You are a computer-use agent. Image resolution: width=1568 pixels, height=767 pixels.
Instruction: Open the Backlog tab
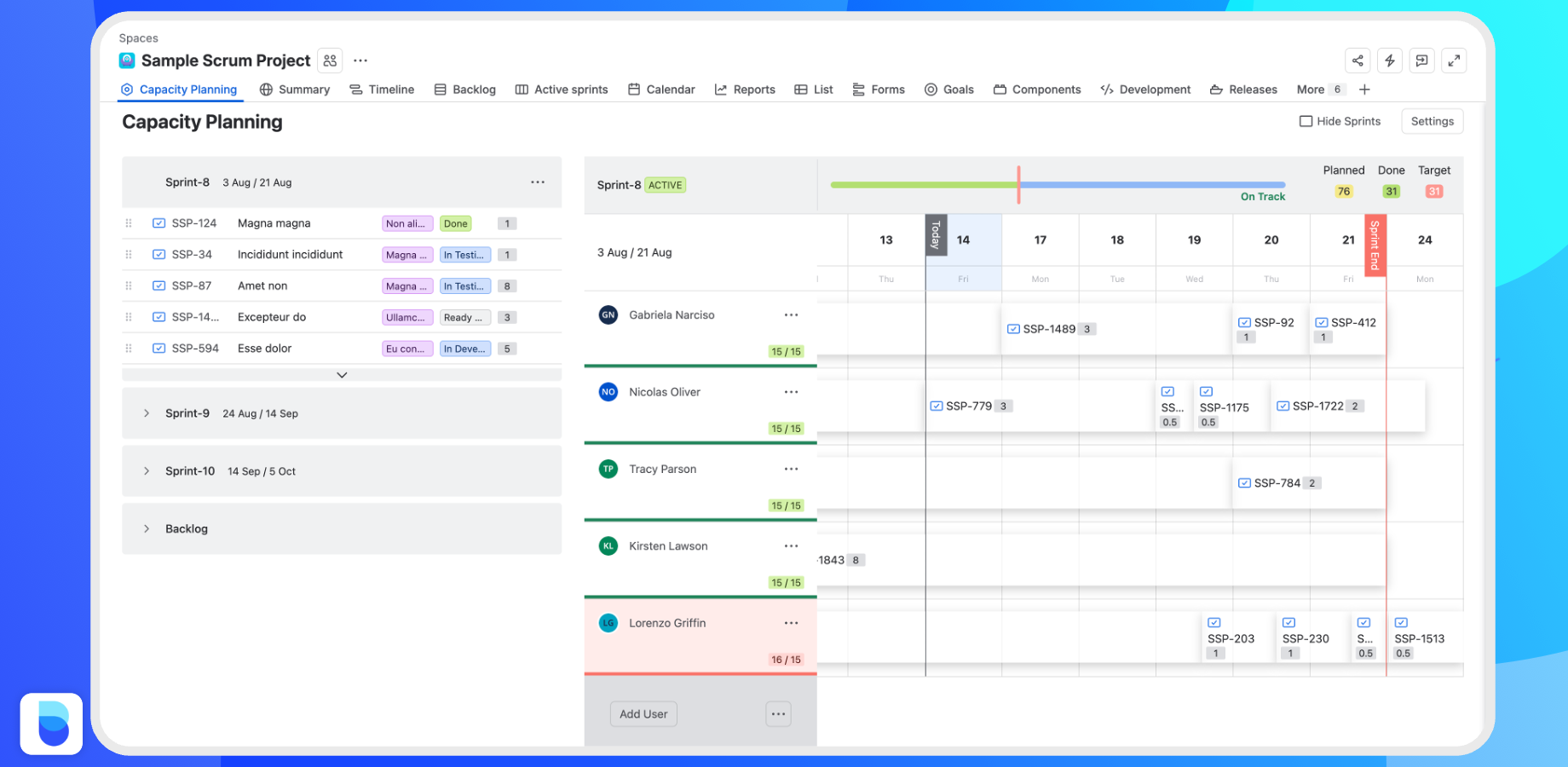coord(465,89)
